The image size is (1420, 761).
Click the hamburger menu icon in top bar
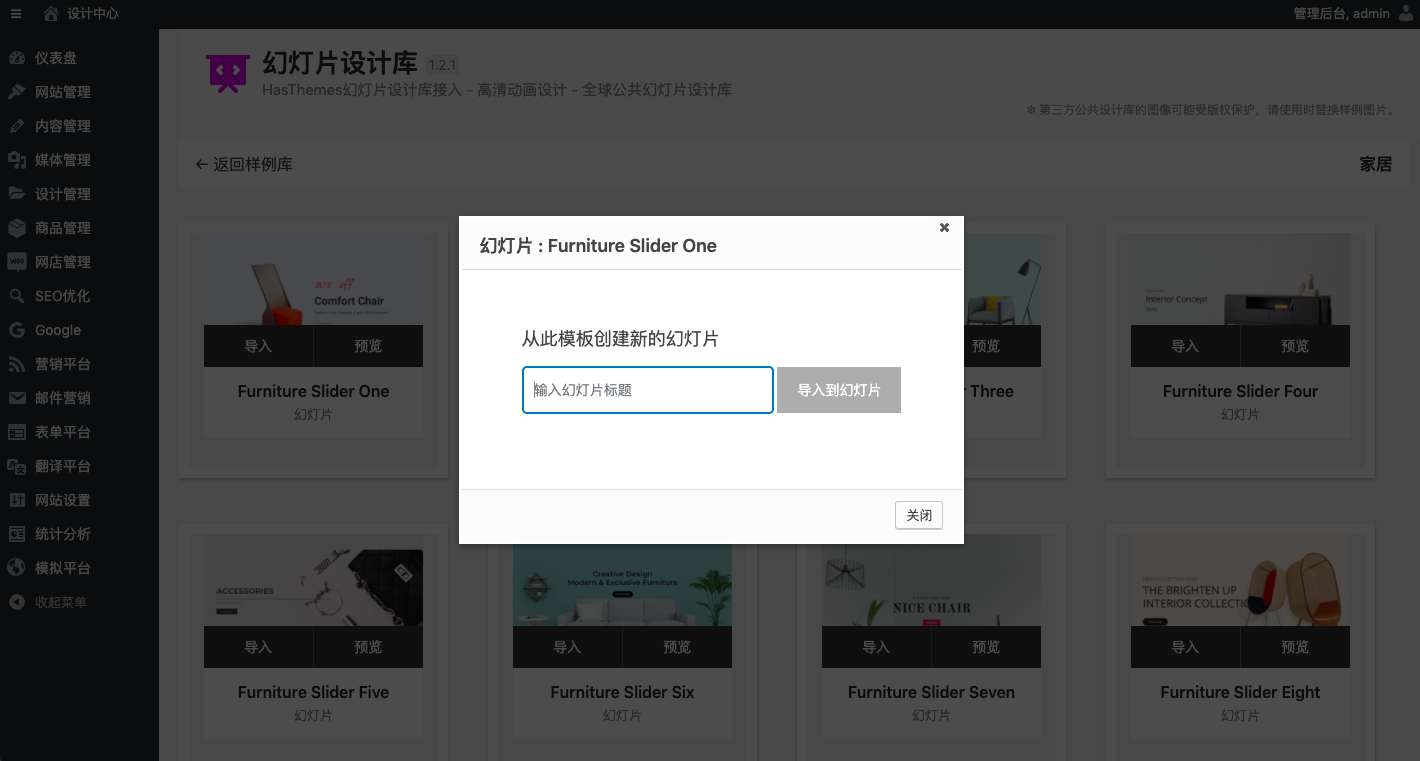(x=15, y=13)
